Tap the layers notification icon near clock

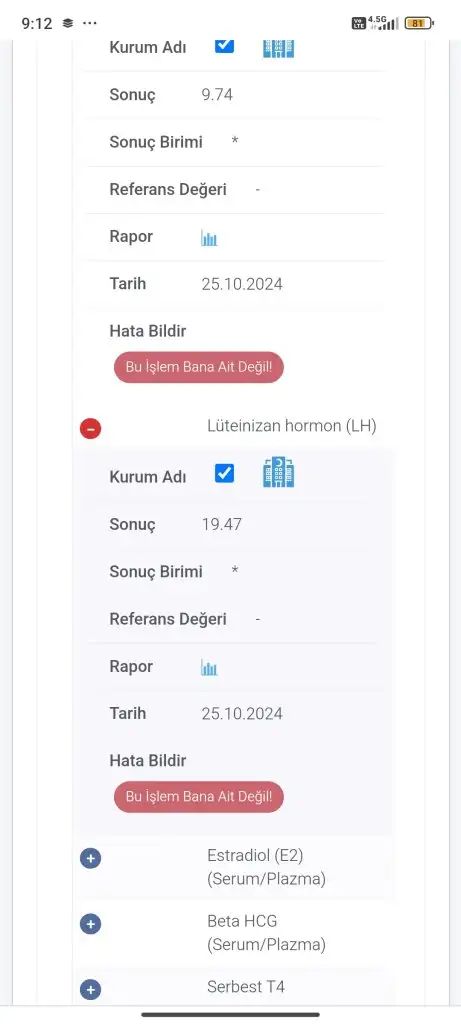click(x=67, y=24)
